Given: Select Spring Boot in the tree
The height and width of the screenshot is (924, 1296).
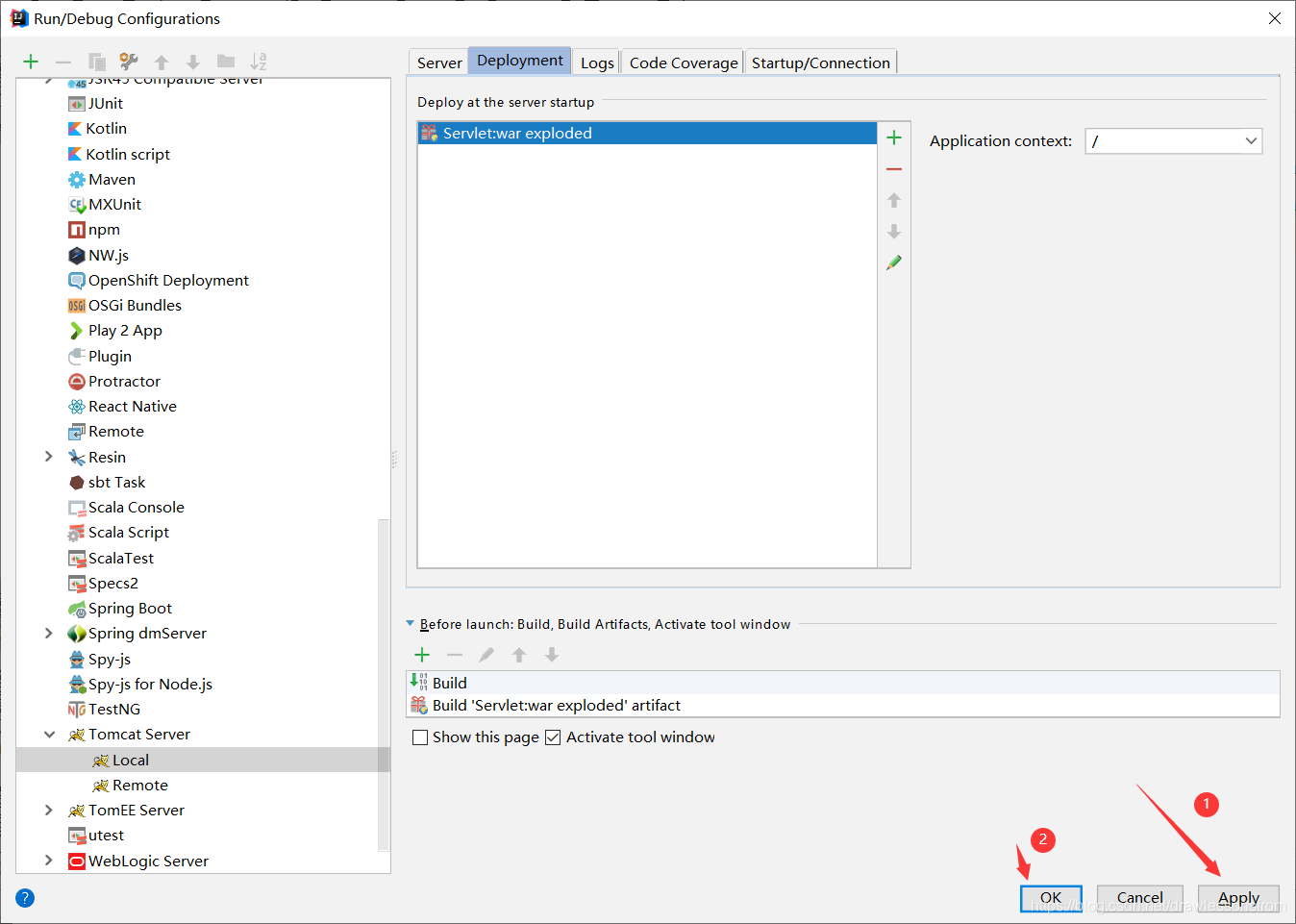Looking at the screenshot, I should 130,608.
